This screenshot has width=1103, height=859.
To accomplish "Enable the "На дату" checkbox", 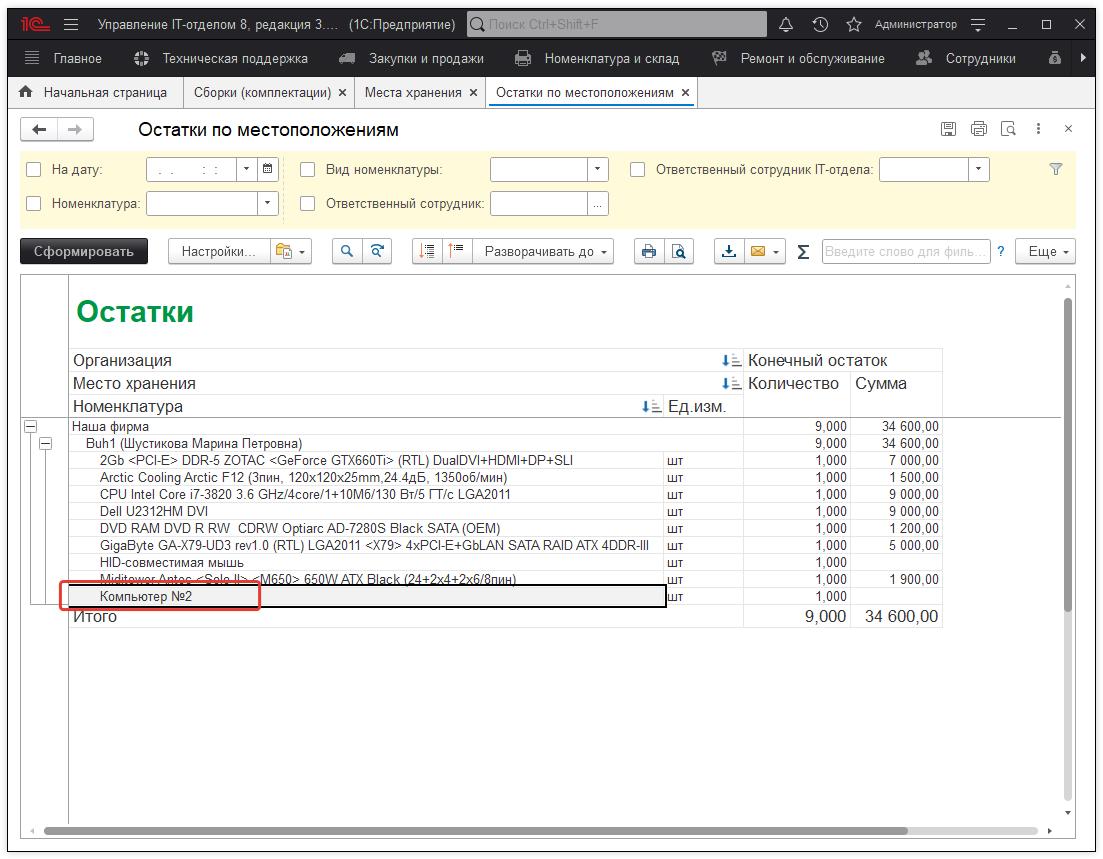I will click(x=34, y=170).
